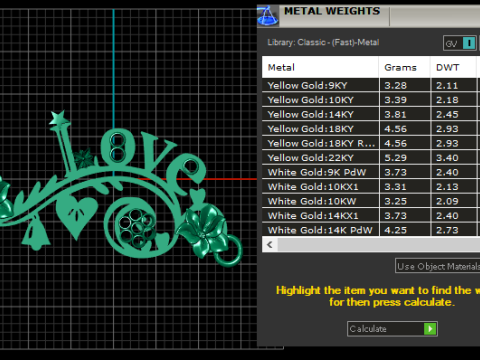This screenshot has width=480, height=360.
Task: Click the Calculate button
Action: (392, 329)
